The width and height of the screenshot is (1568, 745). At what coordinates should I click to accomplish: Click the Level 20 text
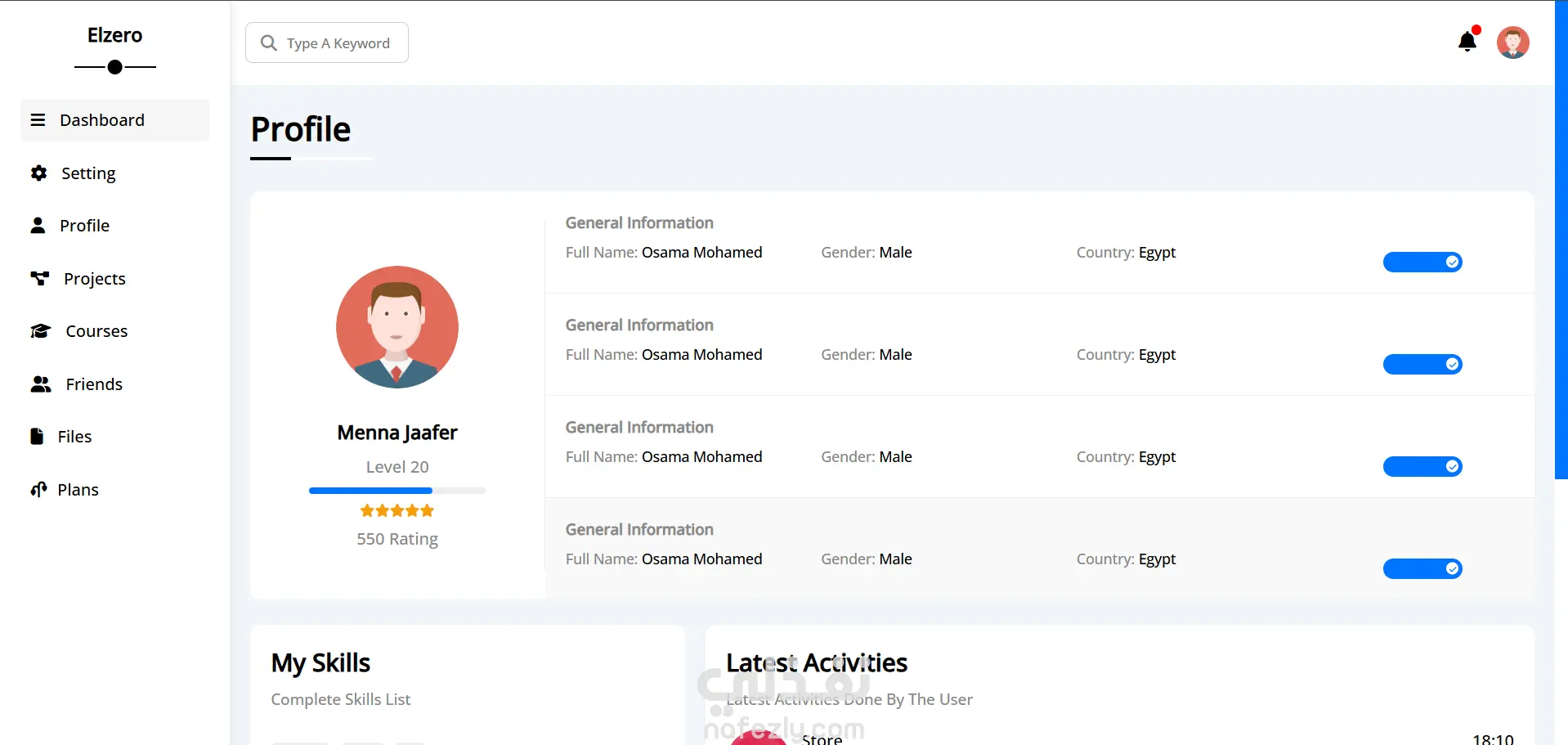click(397, 467)
